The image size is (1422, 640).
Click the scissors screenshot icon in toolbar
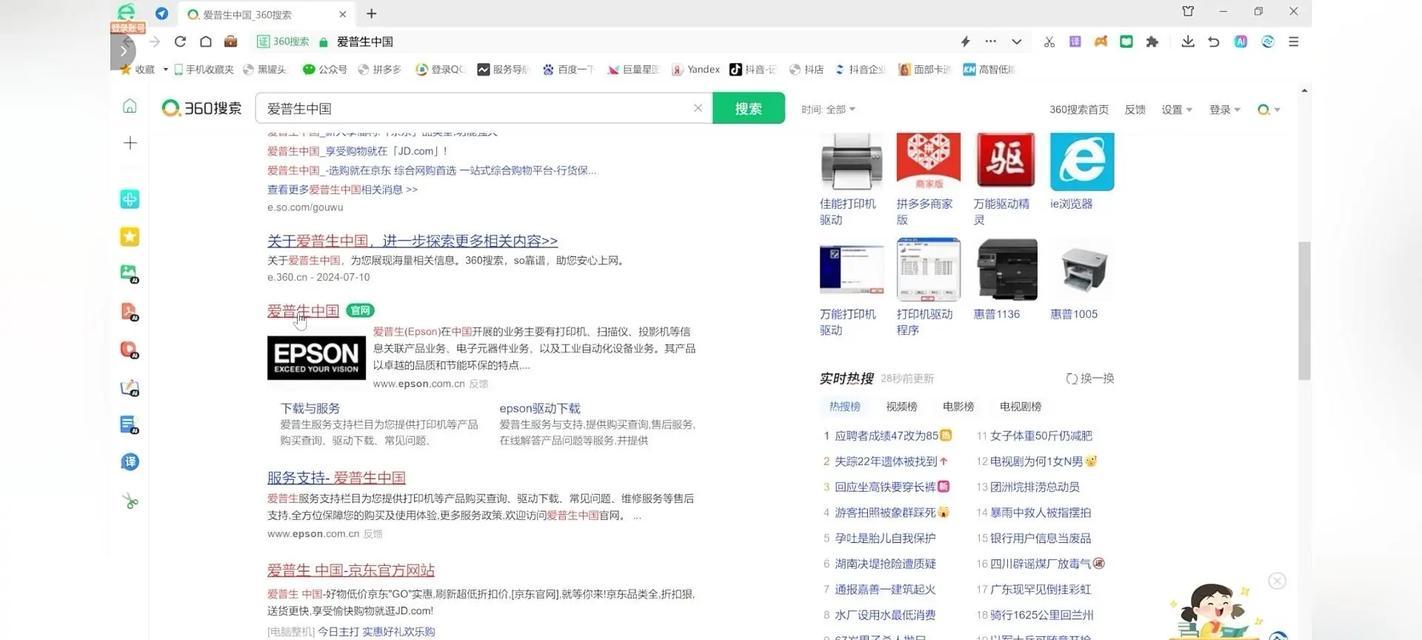1049,41
